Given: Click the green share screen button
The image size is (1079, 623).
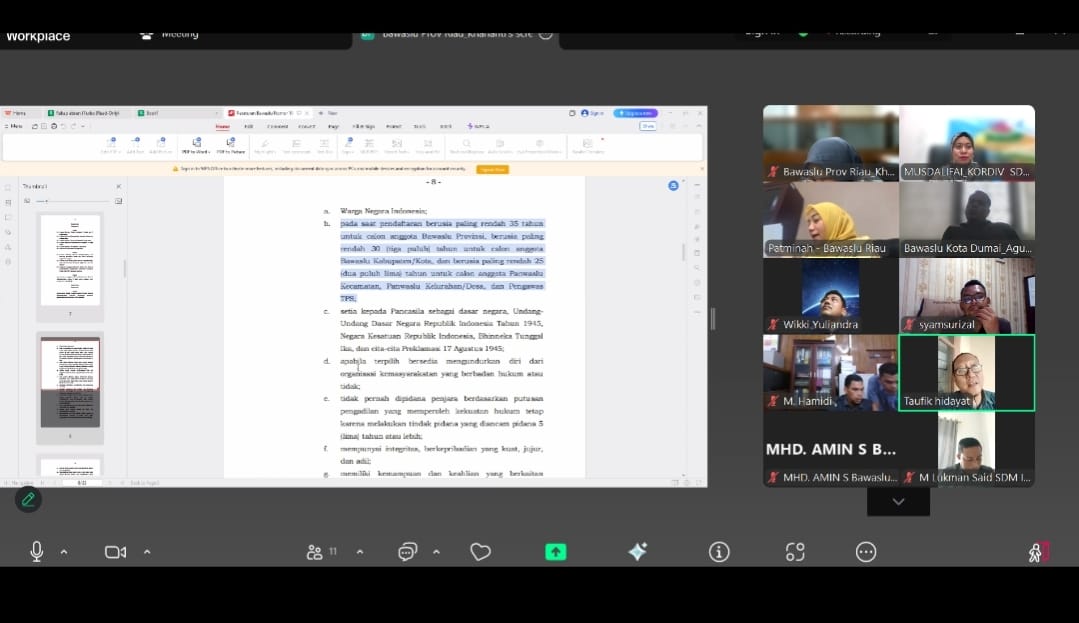Looking at the screenshot, I should pyautogui.click(x=555, y=552).
